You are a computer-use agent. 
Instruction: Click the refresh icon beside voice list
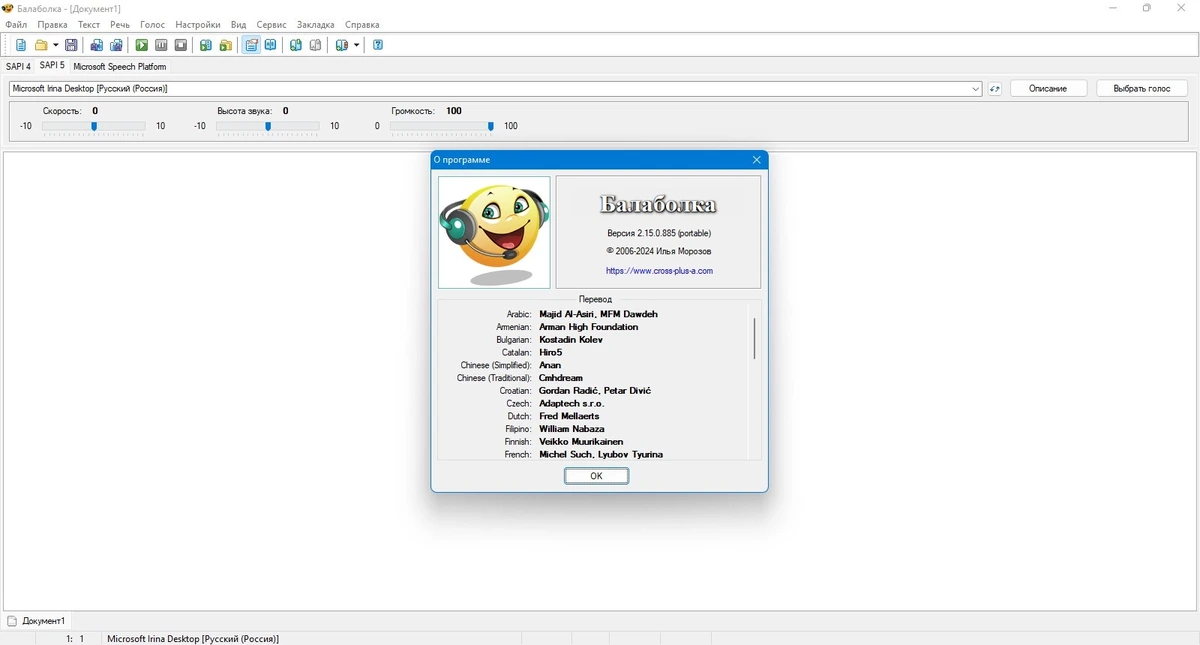click(x=995, y=89)
